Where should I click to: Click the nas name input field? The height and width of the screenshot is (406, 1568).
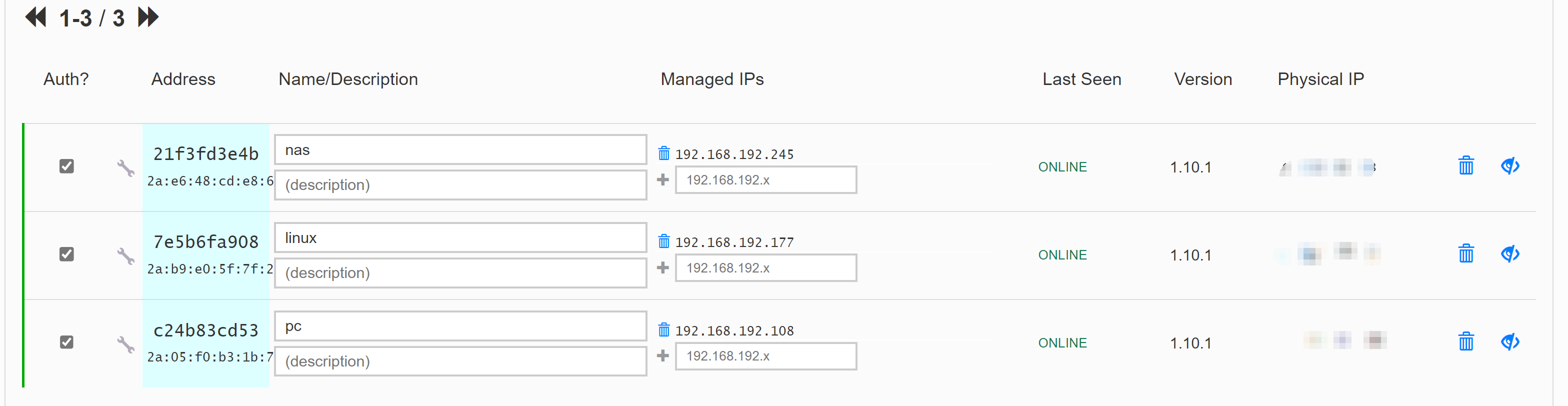click(x=460, y=149)
